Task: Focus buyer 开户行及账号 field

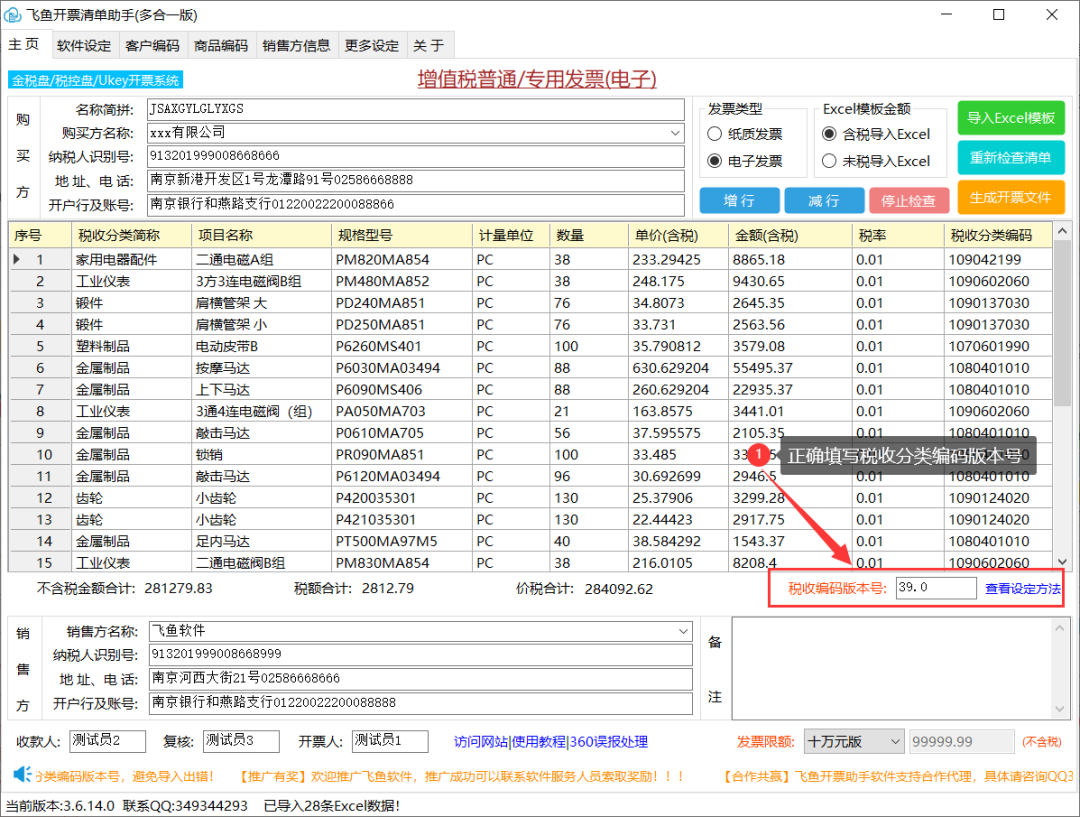Action: click(x=416, y=204)
